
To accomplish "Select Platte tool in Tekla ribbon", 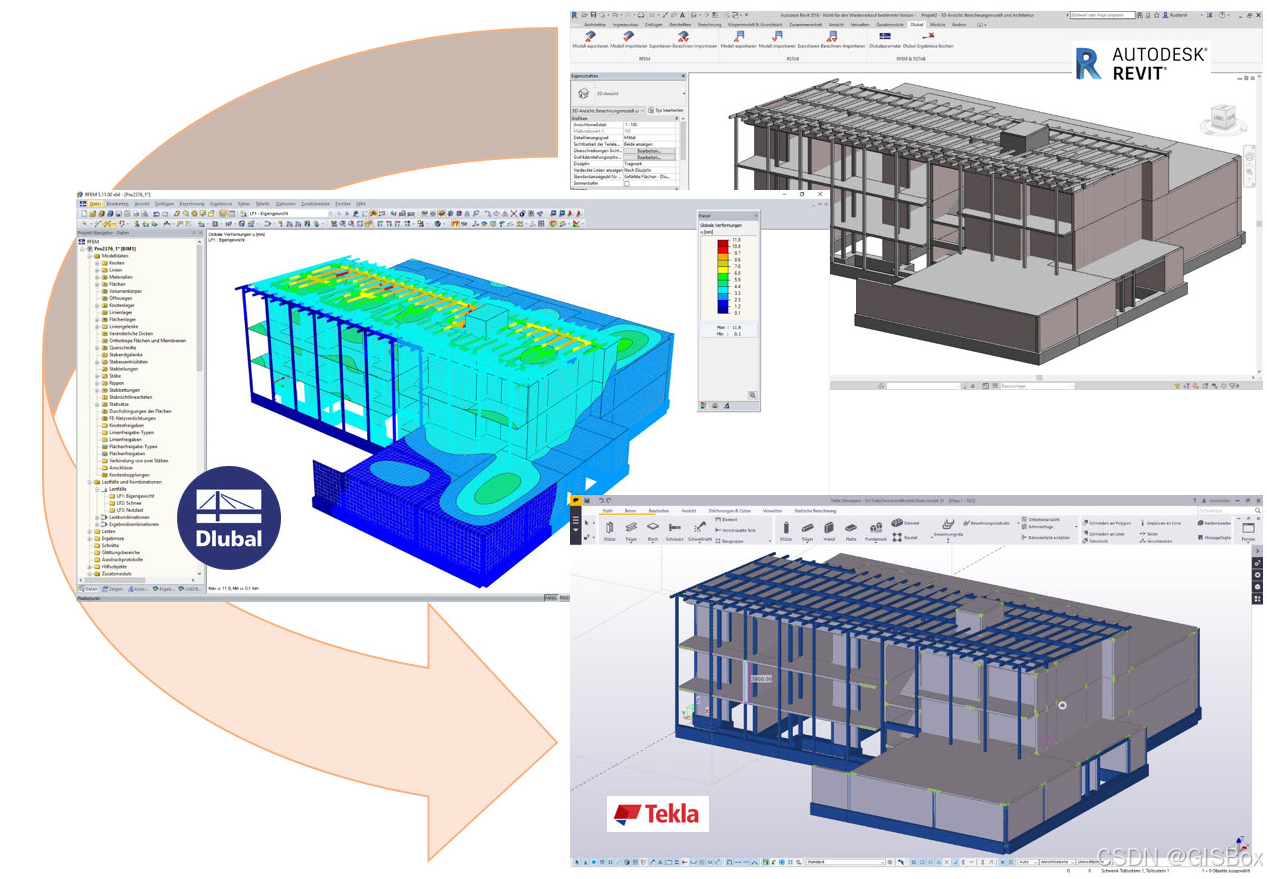I will (851, 530).
